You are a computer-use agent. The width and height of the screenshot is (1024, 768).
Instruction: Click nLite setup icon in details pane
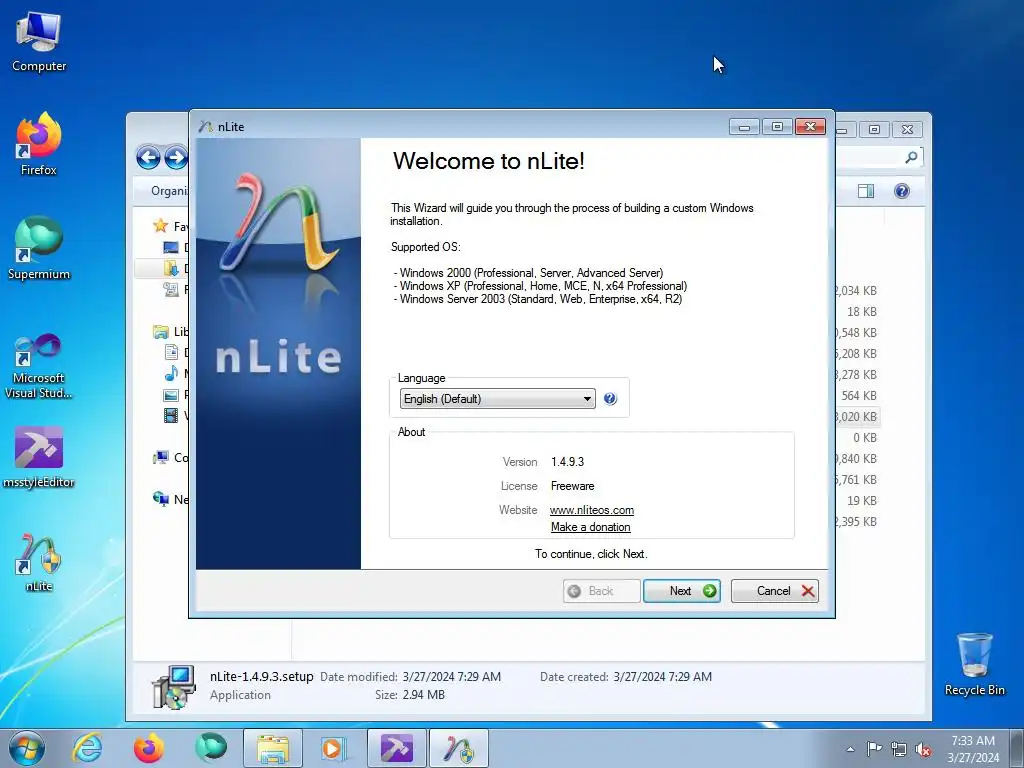[x=174, y=687]
